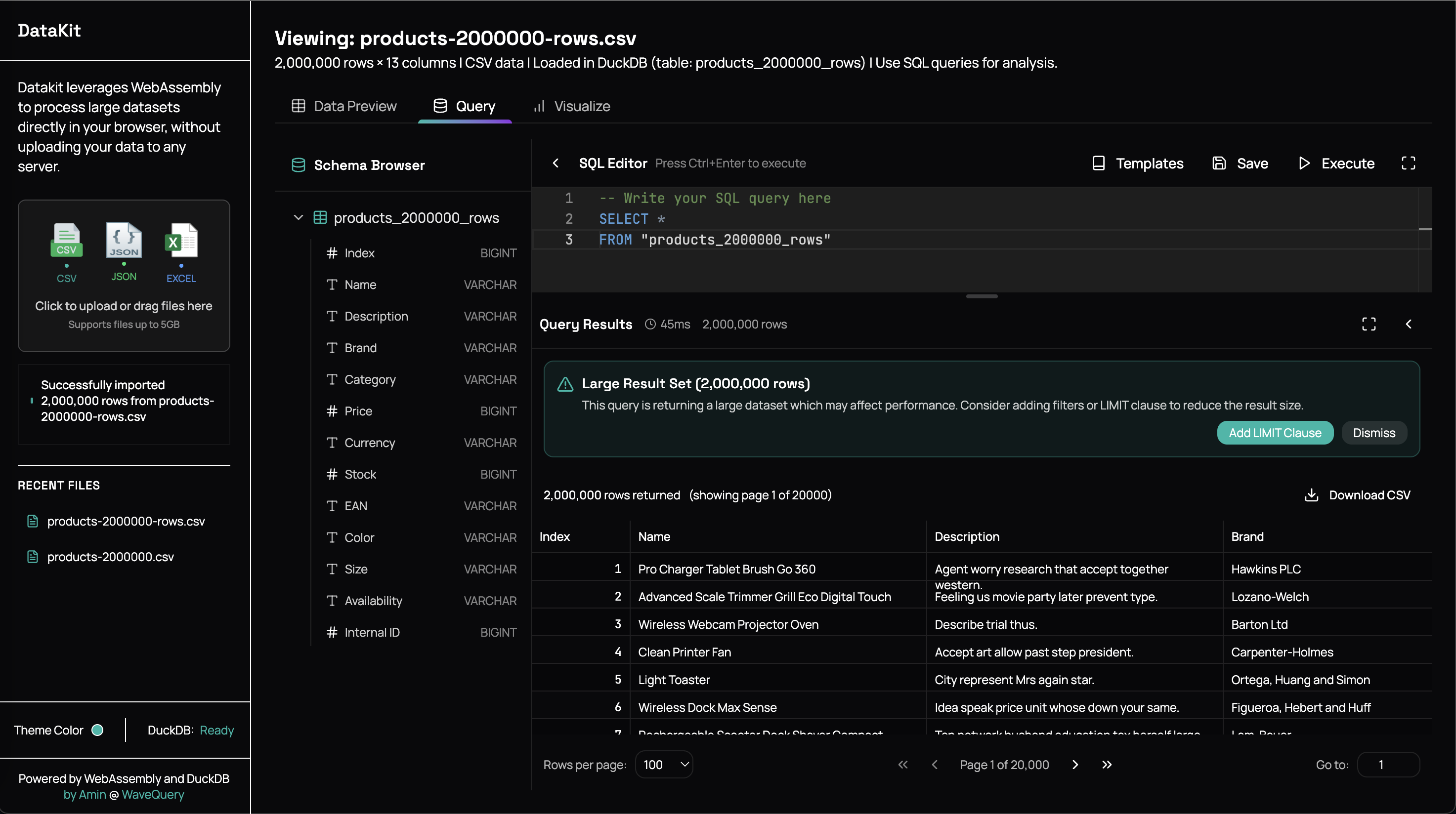
Task: Toggle SQL editor fullscreen mode
Action: 1408,163
